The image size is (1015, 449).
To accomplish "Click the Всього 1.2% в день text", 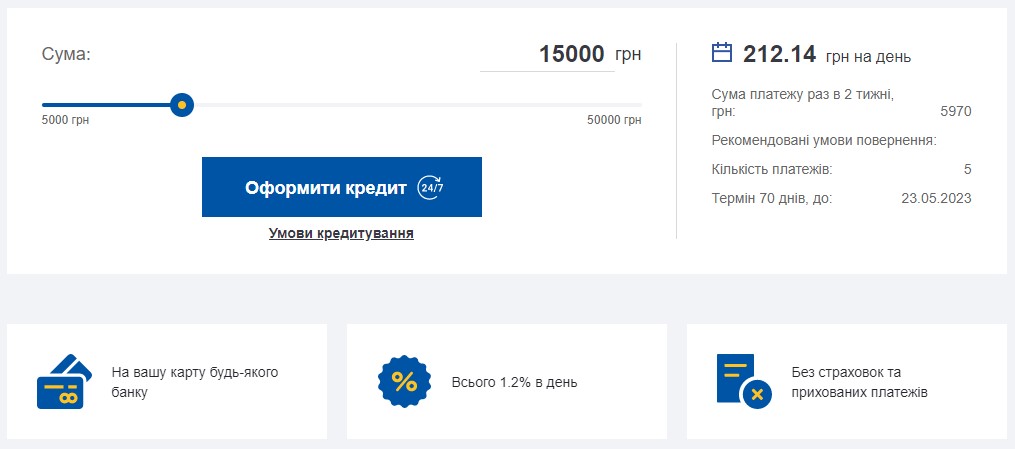I will 515,382.
